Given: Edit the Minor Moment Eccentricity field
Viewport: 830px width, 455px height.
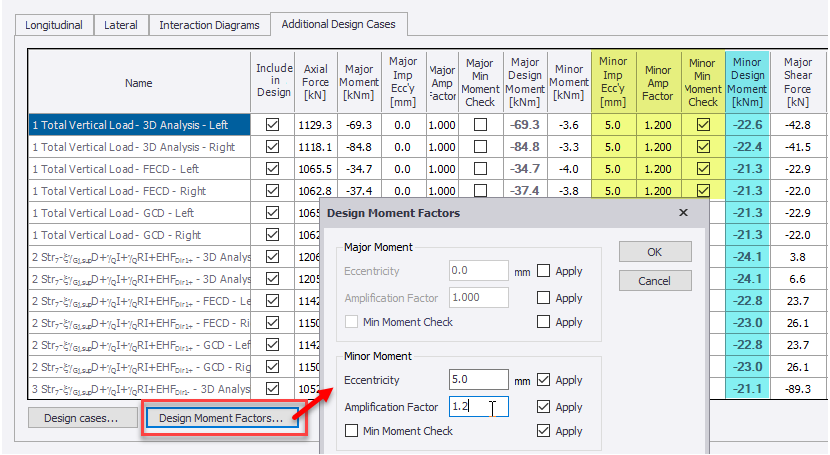Looking at the screenshot, I should pyautogui.click(x=478, y=380).
